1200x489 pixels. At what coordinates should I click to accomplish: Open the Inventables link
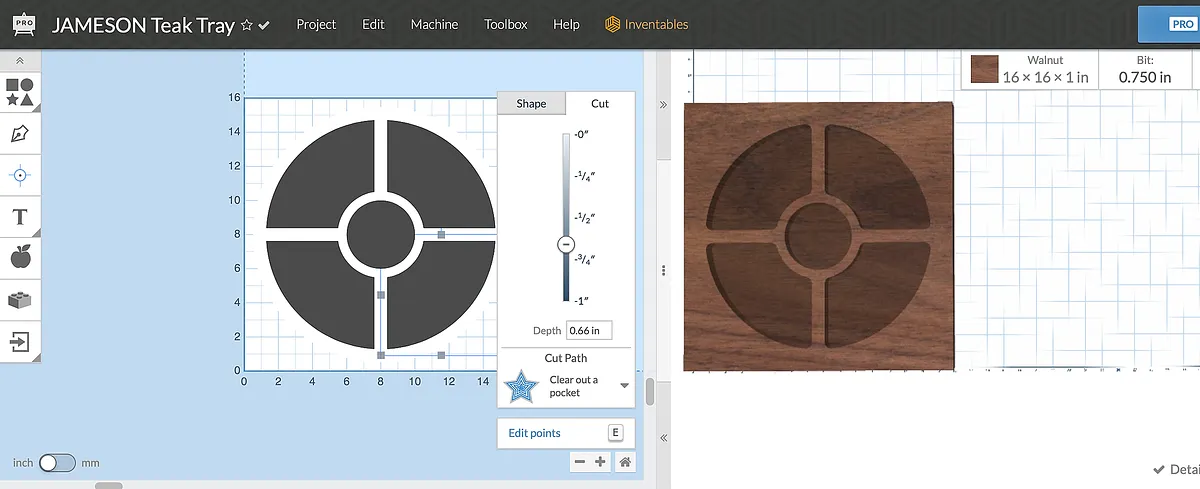(647, 24)
